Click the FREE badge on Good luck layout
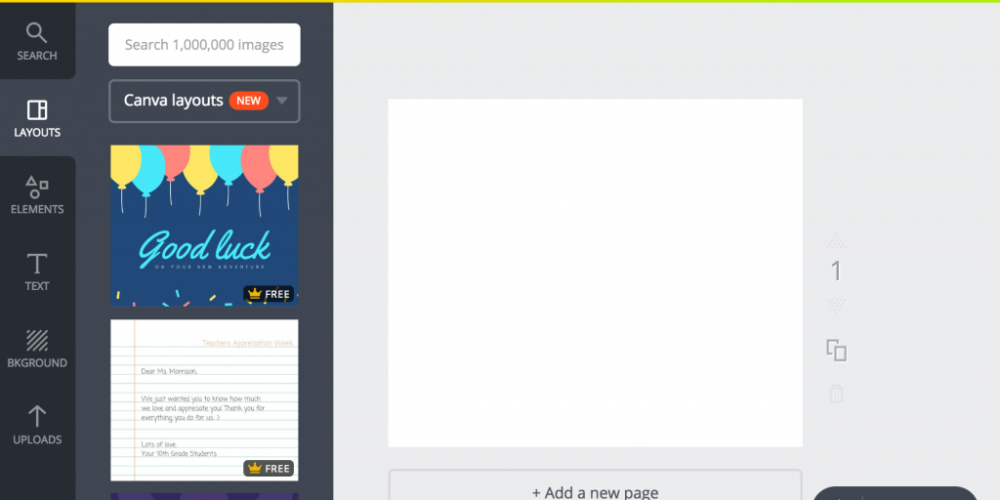The image size is (1000, 500). (269, 295)
